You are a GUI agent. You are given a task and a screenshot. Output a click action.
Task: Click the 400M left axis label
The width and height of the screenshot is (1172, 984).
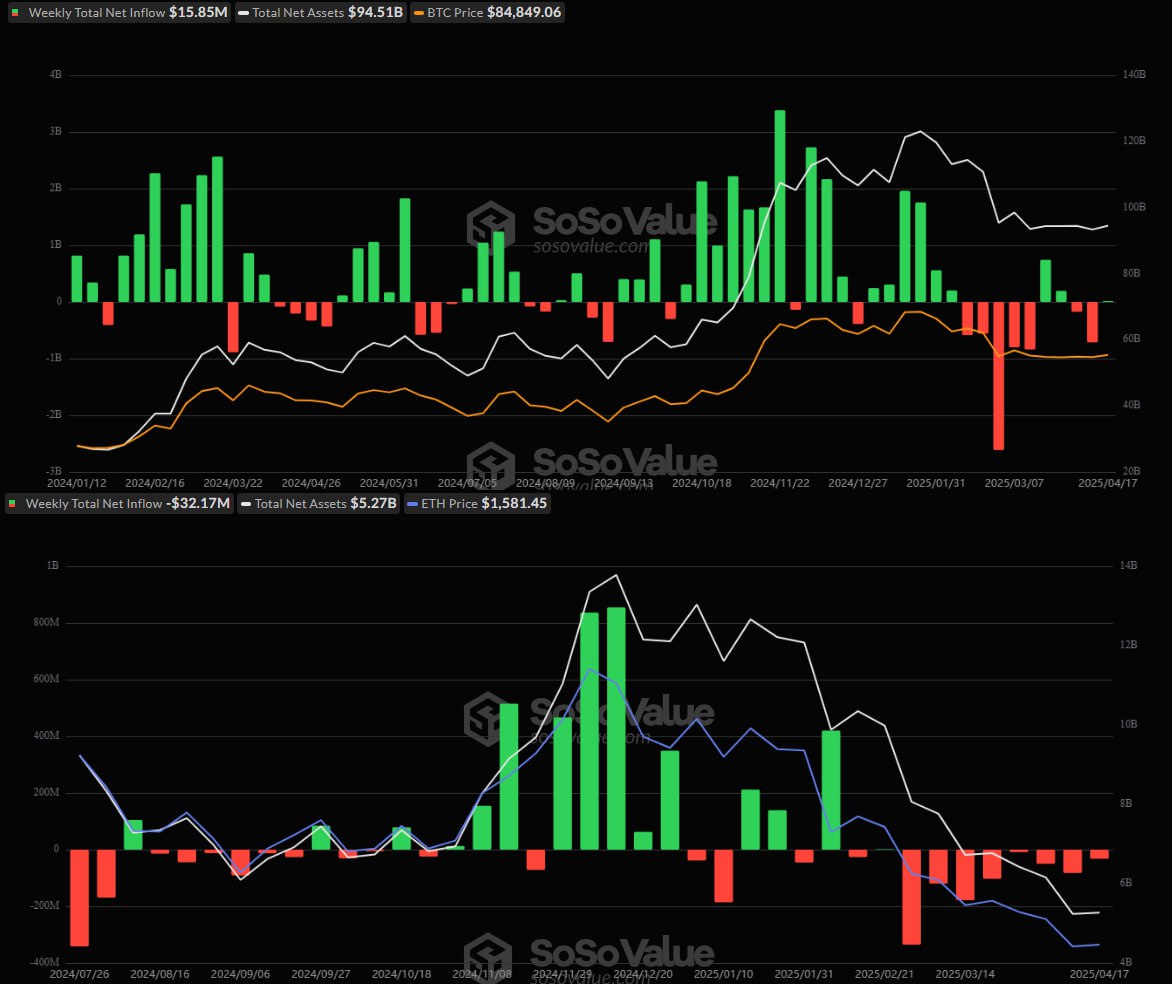pyautogui.click(x=46, y=736)
